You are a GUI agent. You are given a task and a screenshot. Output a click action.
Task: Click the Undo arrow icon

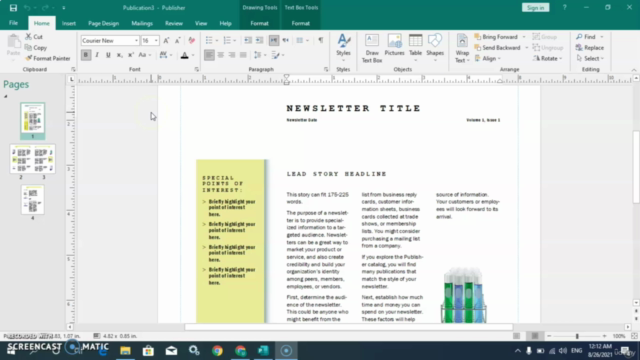coord(27,8)
